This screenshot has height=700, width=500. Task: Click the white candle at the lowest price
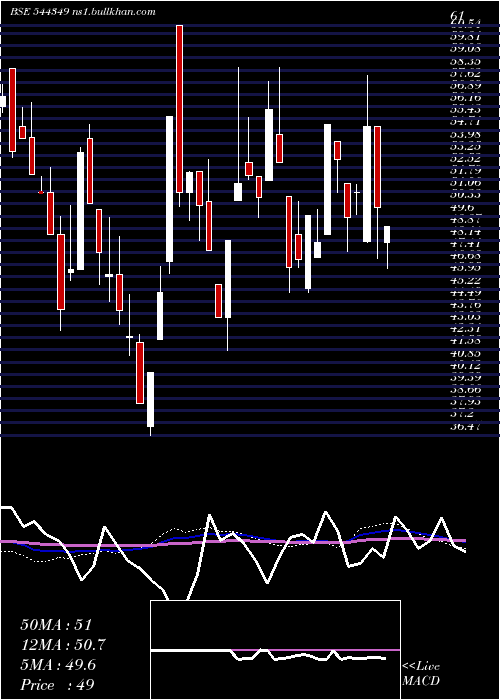150,399
